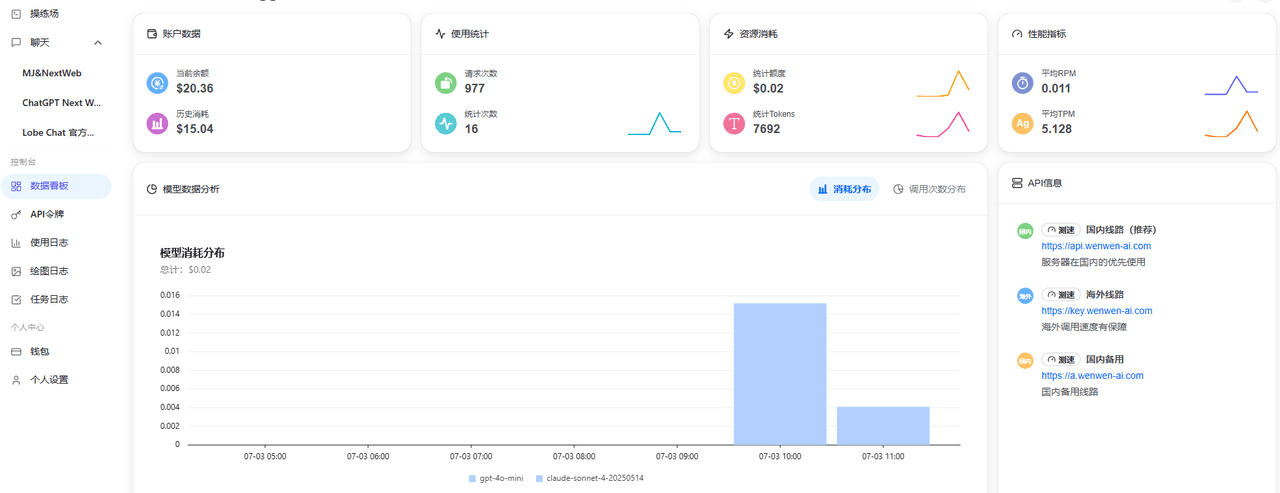This screenshot has width=1280, height=493.
Task: Click the 使用统计 pulse header icon
Action: (x=440, y=34)
